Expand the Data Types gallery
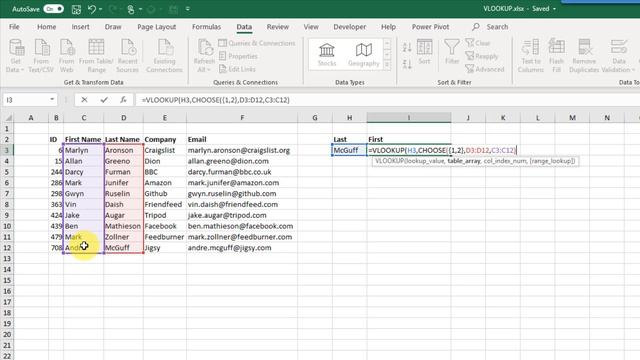 (x=387, y=65)
